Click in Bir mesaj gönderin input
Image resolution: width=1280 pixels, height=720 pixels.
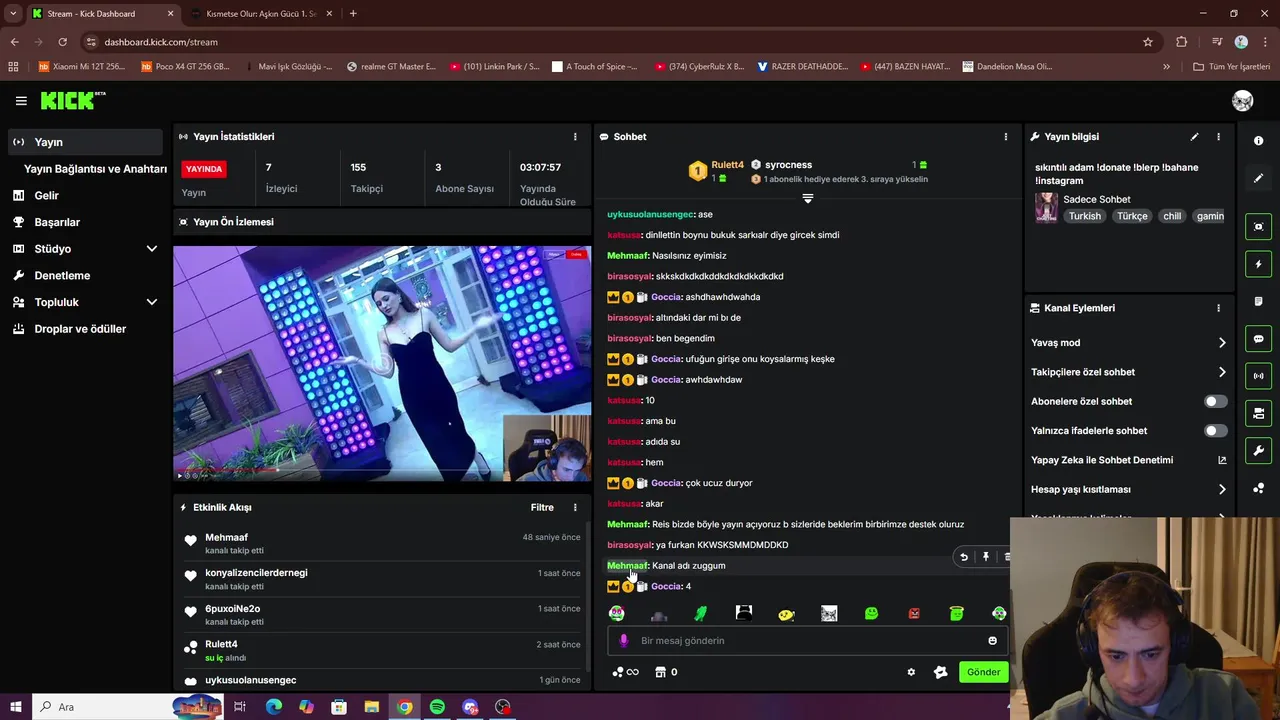(x=808, y=641)
